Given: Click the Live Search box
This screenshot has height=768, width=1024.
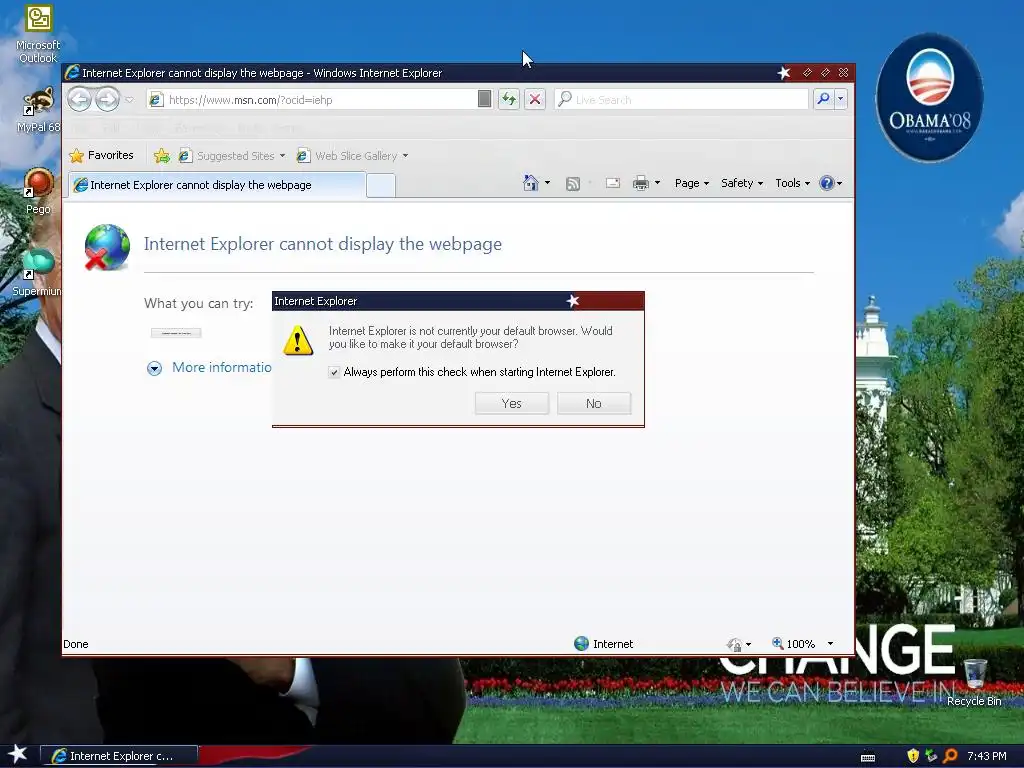Looking at the screenshot, I should (681, 99).
